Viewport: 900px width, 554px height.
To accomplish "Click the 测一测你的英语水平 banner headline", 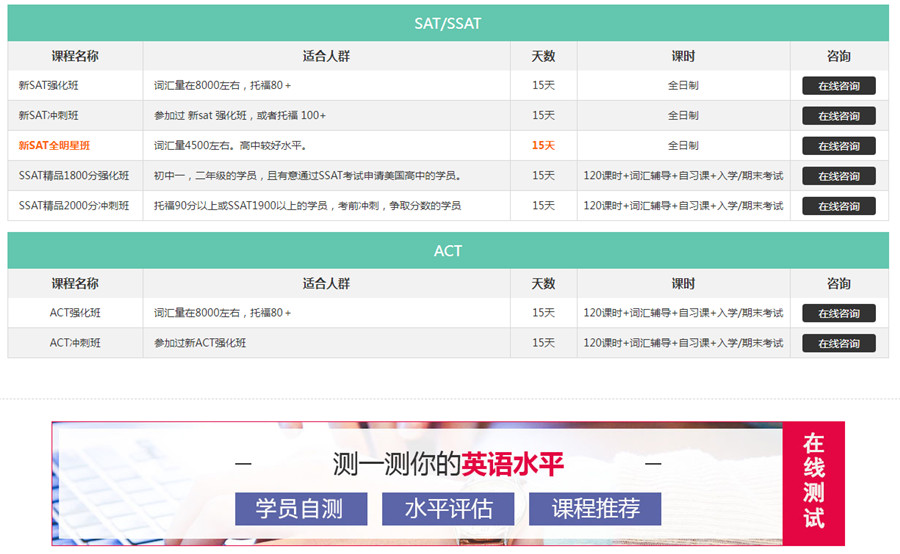I will pyautogui.click(x=448, y=464).
